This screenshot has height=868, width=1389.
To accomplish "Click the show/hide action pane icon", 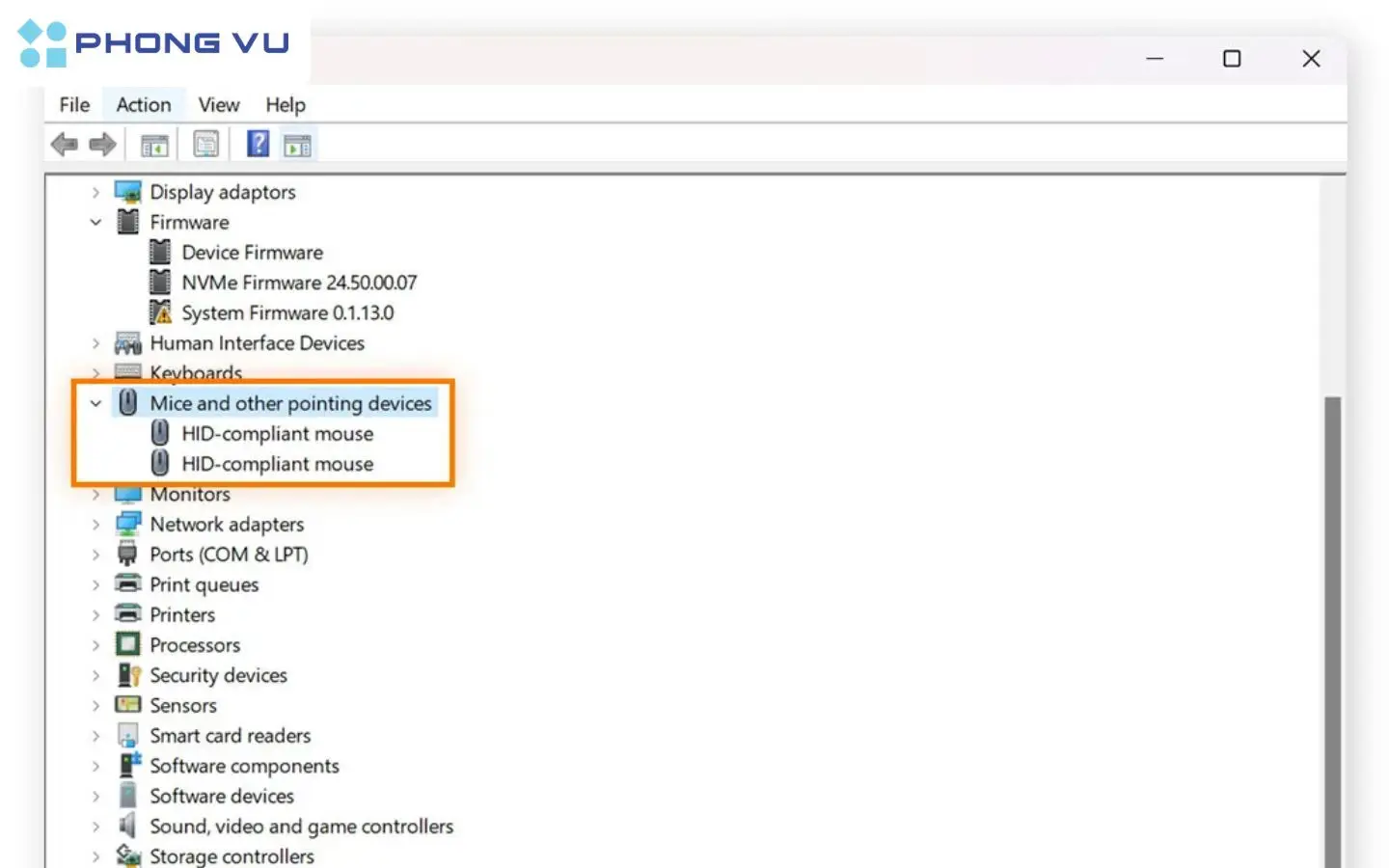I will point(297,146).
